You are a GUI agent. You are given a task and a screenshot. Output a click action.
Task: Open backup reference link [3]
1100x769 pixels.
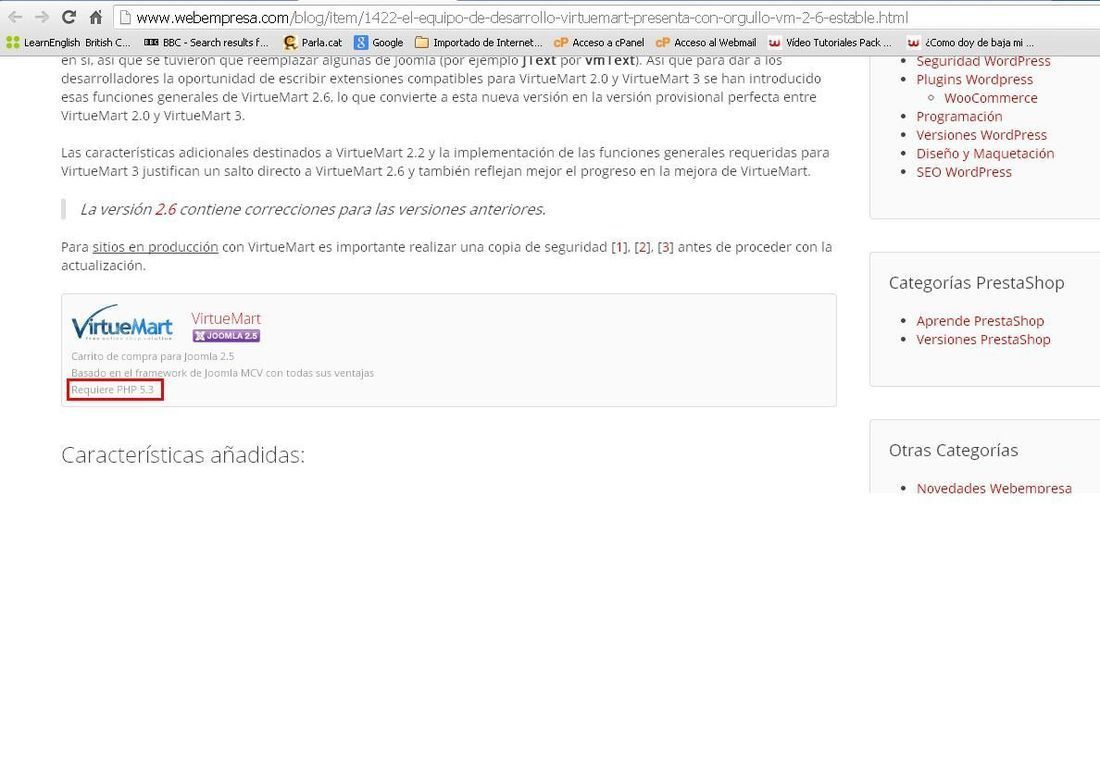[x=666, y=247]
